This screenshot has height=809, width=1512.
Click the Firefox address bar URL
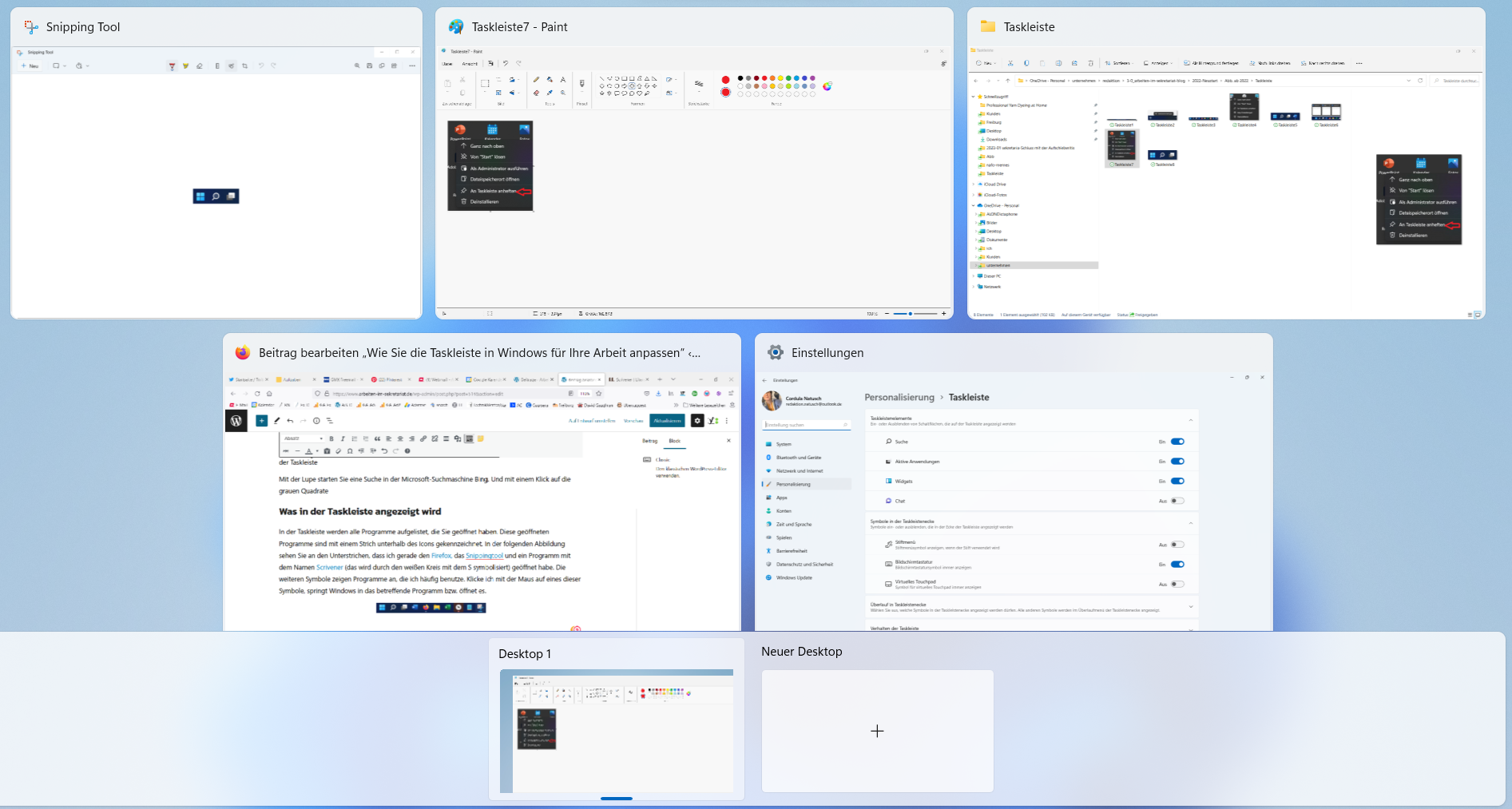coord(418,394)
